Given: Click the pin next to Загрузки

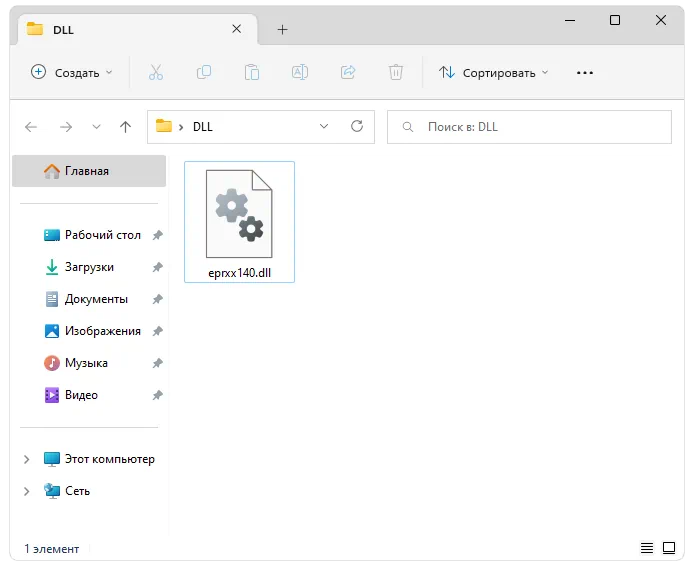Looking at the screenshot, I should coord(157,267).
